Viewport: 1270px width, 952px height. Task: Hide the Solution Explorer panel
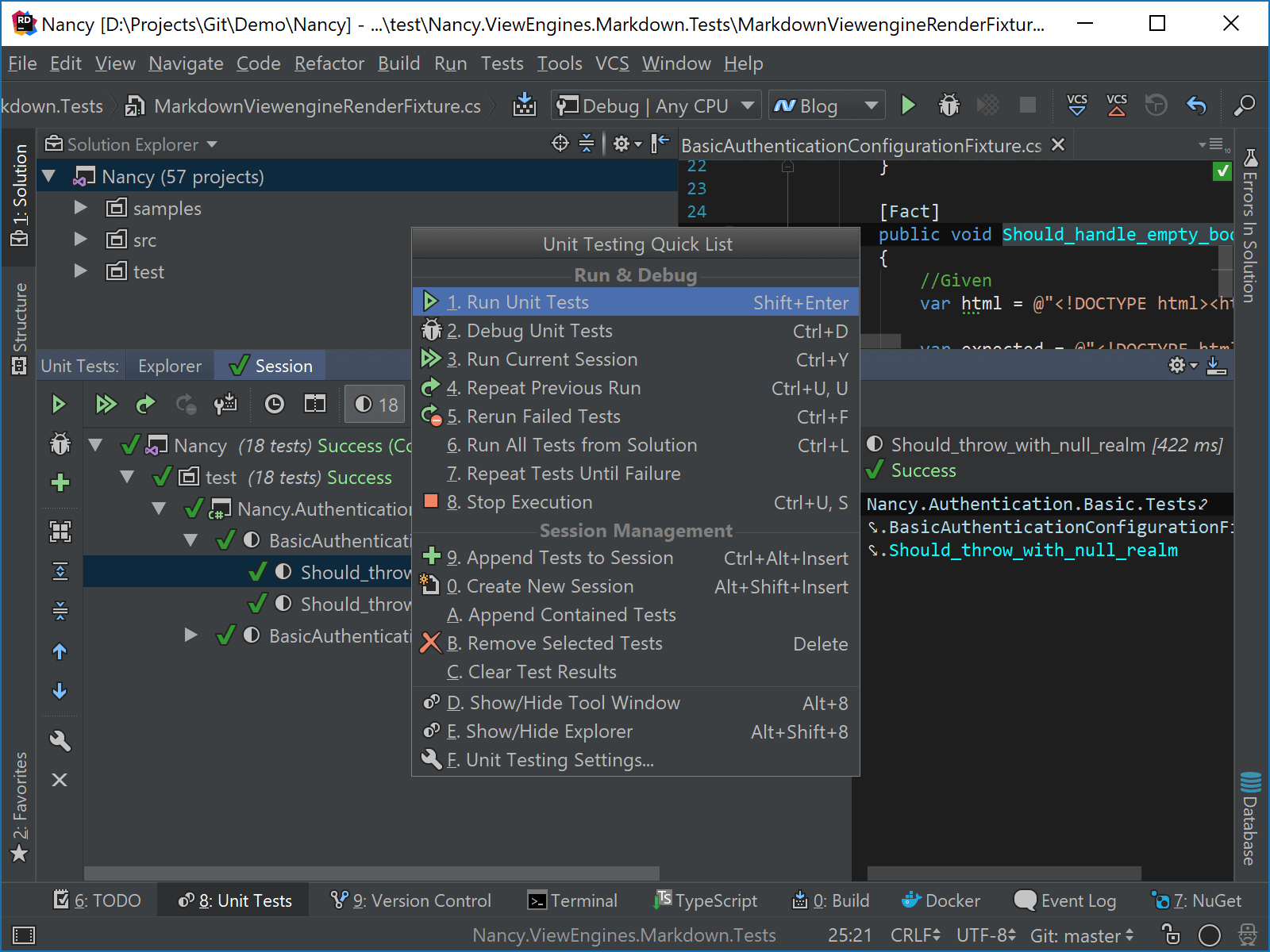coord(660,144)
